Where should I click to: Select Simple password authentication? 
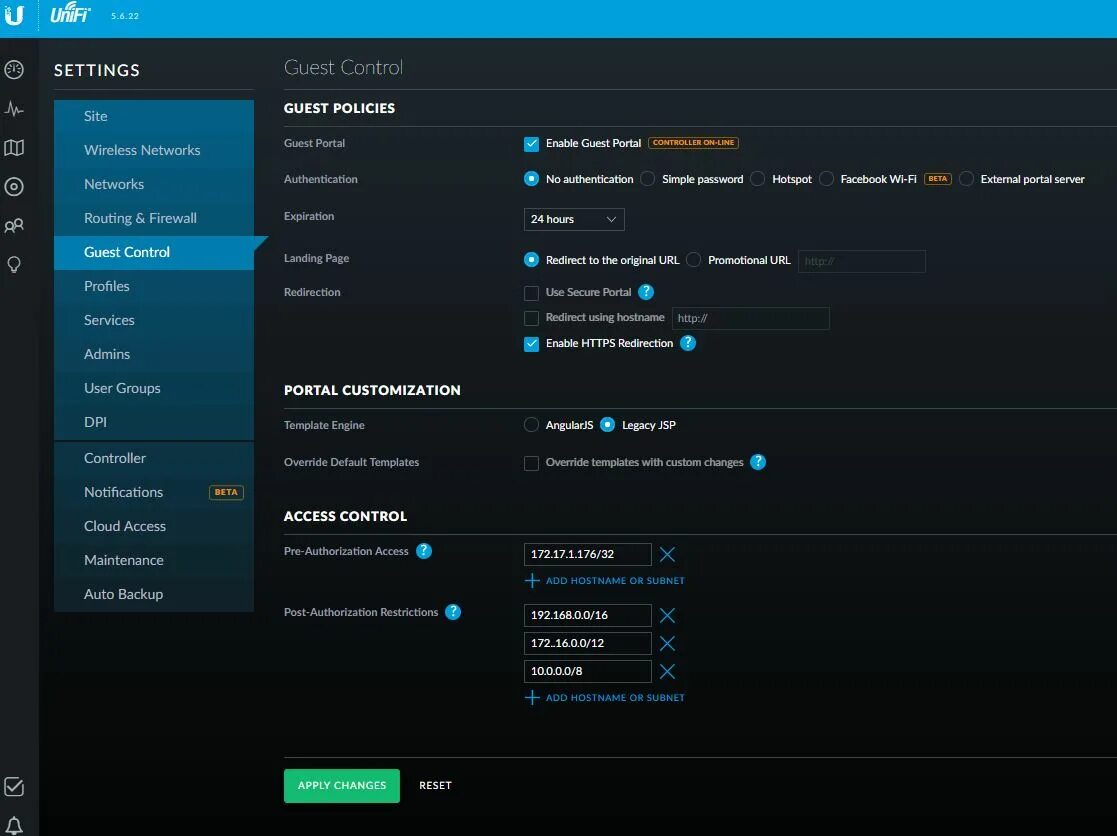coord(648,179)
